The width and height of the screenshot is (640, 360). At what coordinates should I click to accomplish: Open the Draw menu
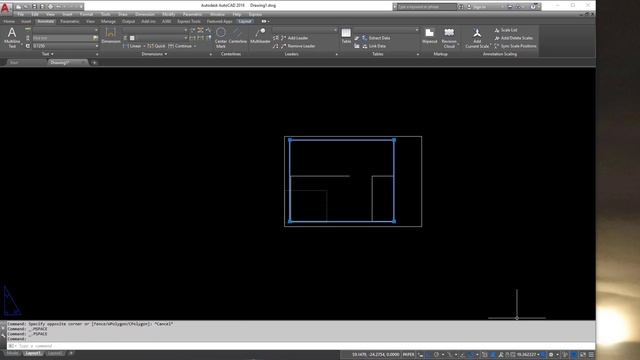122,14
